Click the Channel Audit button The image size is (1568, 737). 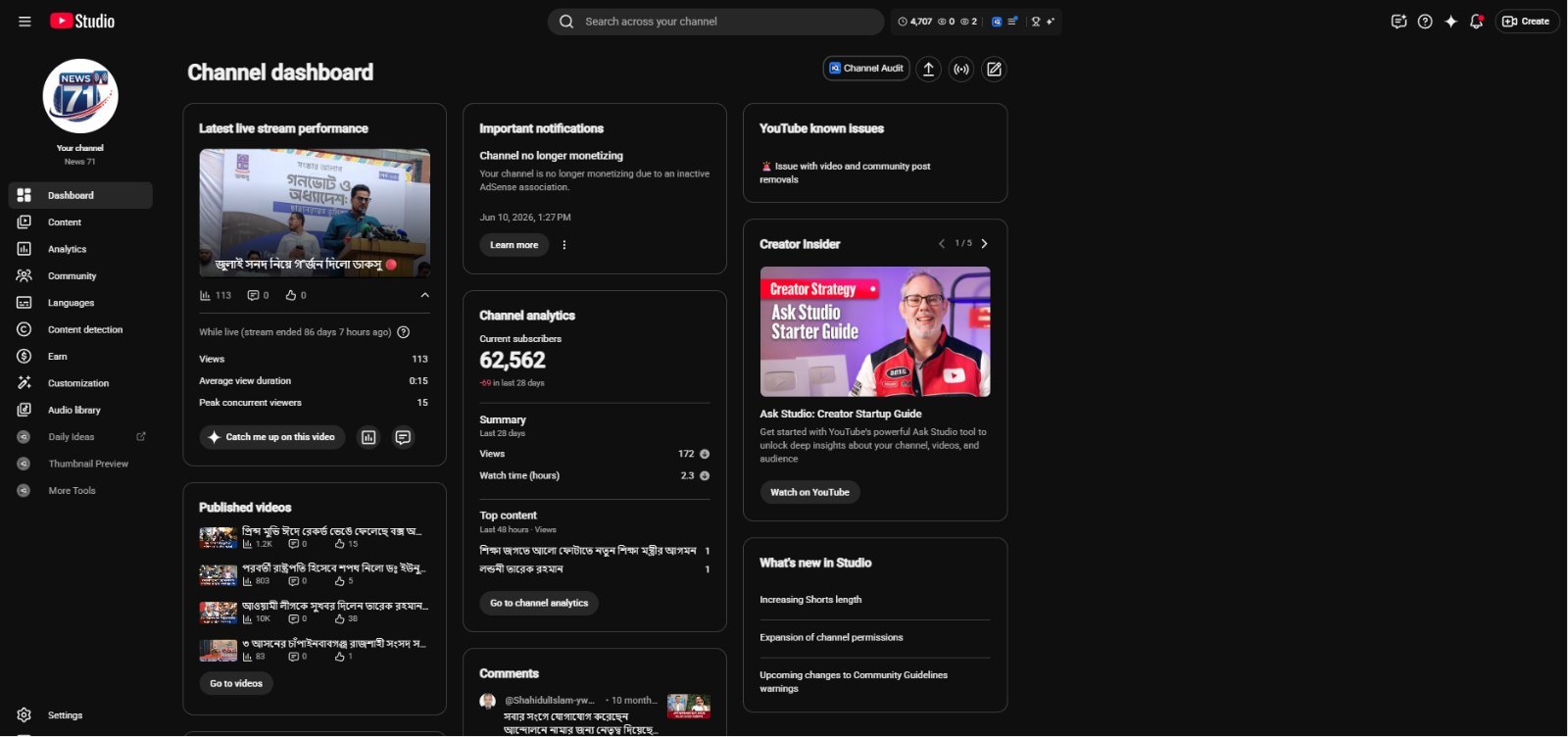[866, 69]
